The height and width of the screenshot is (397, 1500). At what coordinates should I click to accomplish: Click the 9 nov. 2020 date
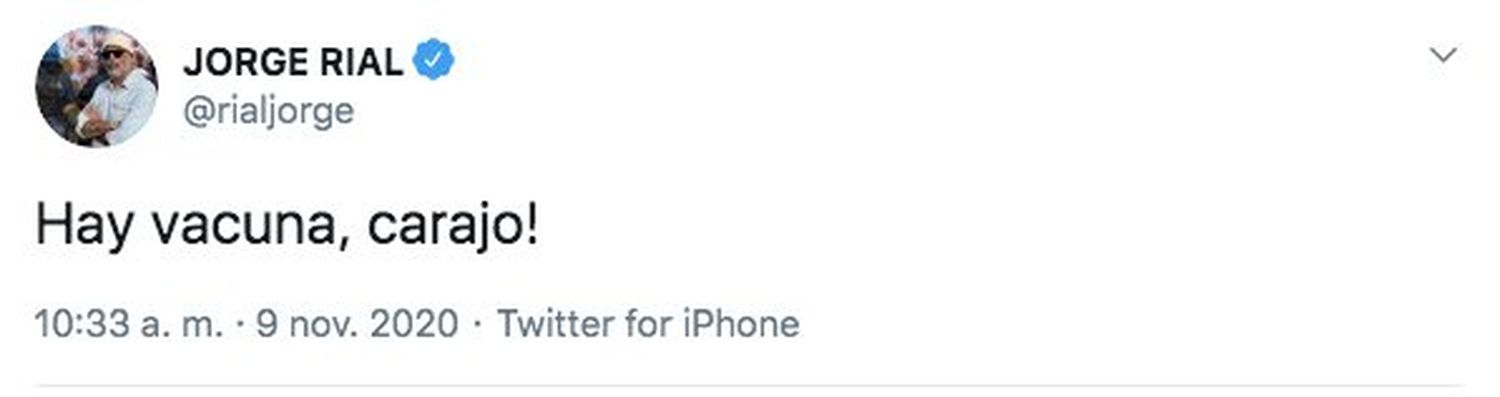[x=357, y=324]
